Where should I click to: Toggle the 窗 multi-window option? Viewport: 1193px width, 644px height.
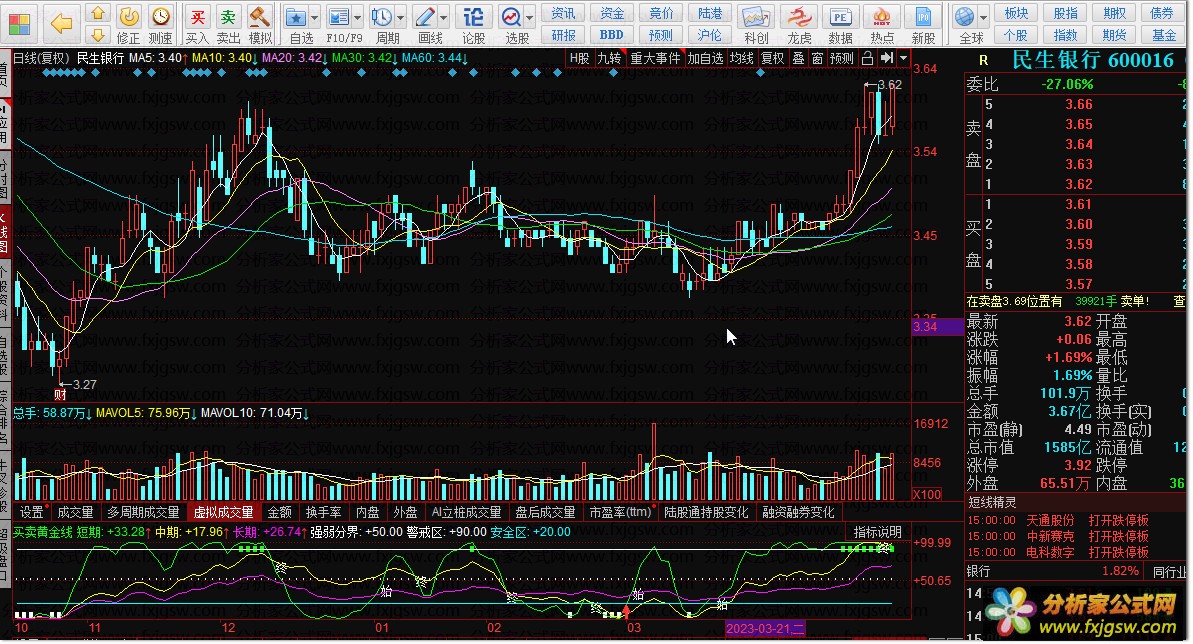(817, 58)
